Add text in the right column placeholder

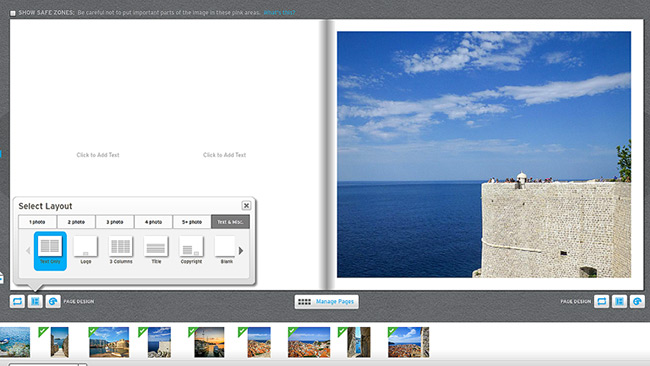[x=224, y=155]
